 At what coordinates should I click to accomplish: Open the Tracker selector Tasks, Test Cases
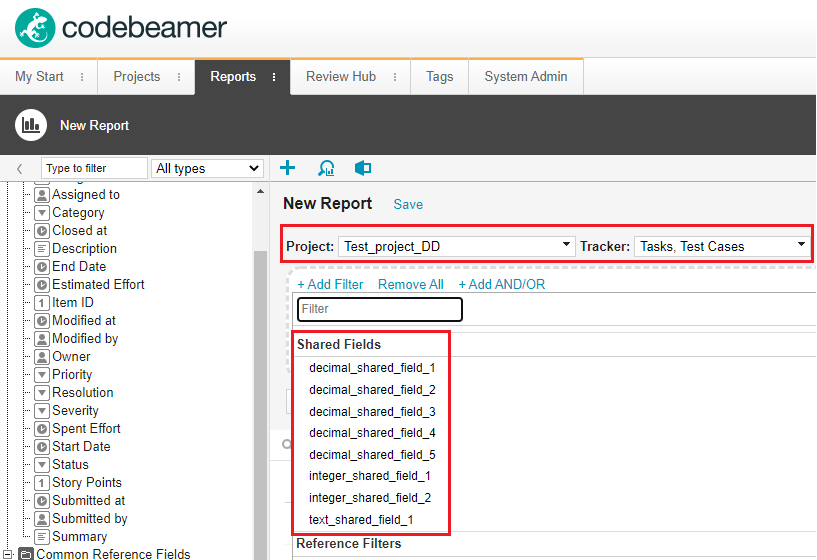(x=722, y=246)
